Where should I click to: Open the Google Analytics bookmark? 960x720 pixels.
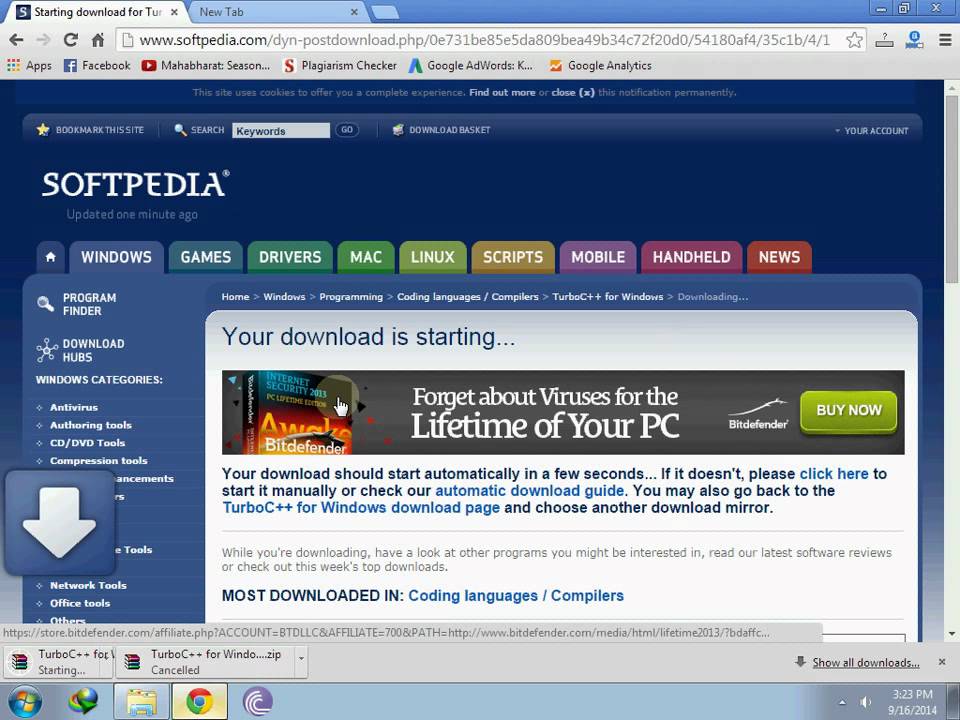(x=600, y=66)
